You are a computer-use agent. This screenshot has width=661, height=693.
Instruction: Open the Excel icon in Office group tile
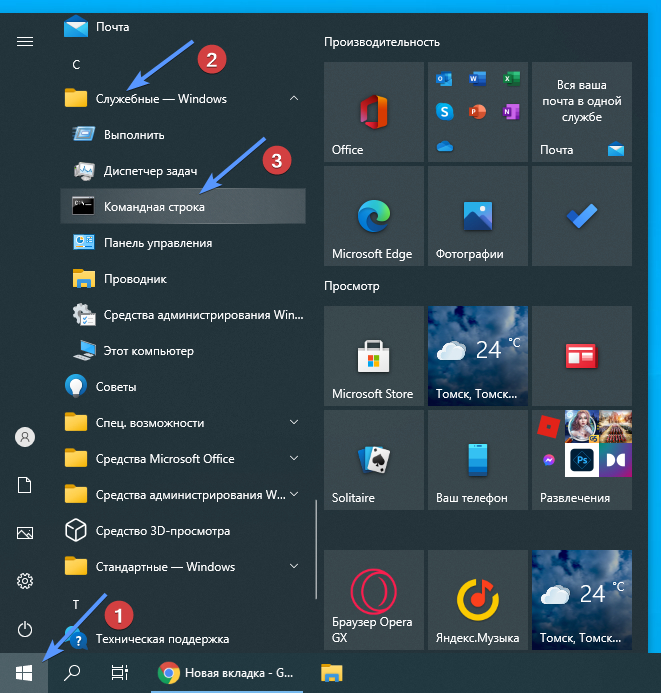511,79
